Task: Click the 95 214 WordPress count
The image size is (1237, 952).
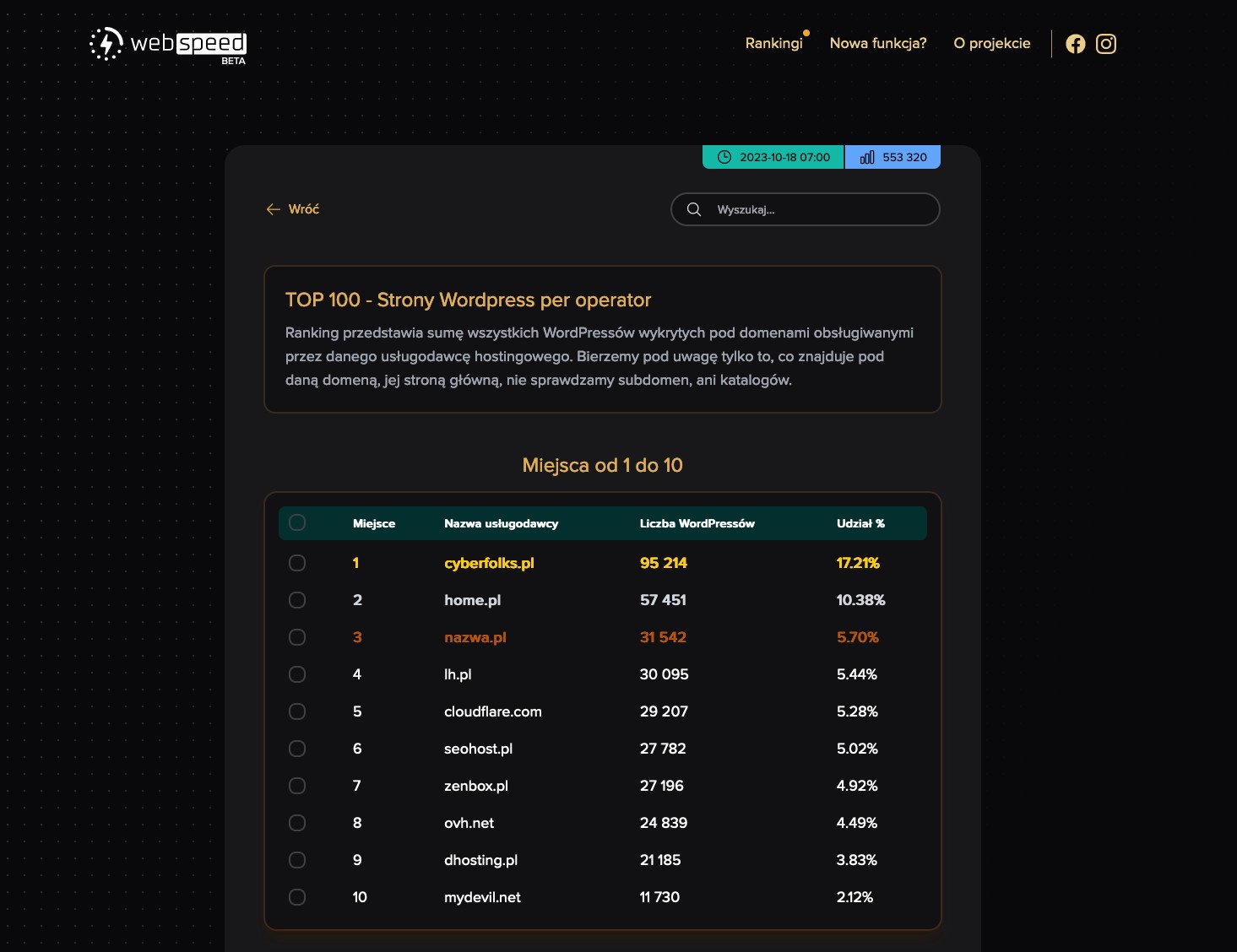Action: pos(664,563)
